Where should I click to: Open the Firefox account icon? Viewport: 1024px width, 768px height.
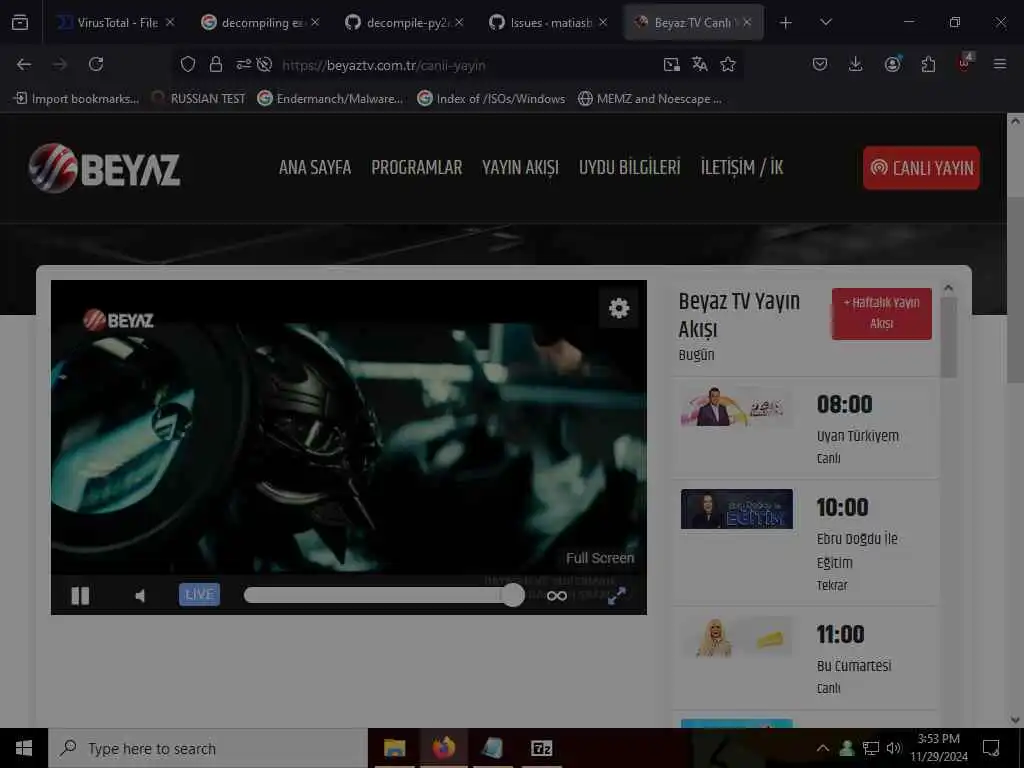point(892,64)
